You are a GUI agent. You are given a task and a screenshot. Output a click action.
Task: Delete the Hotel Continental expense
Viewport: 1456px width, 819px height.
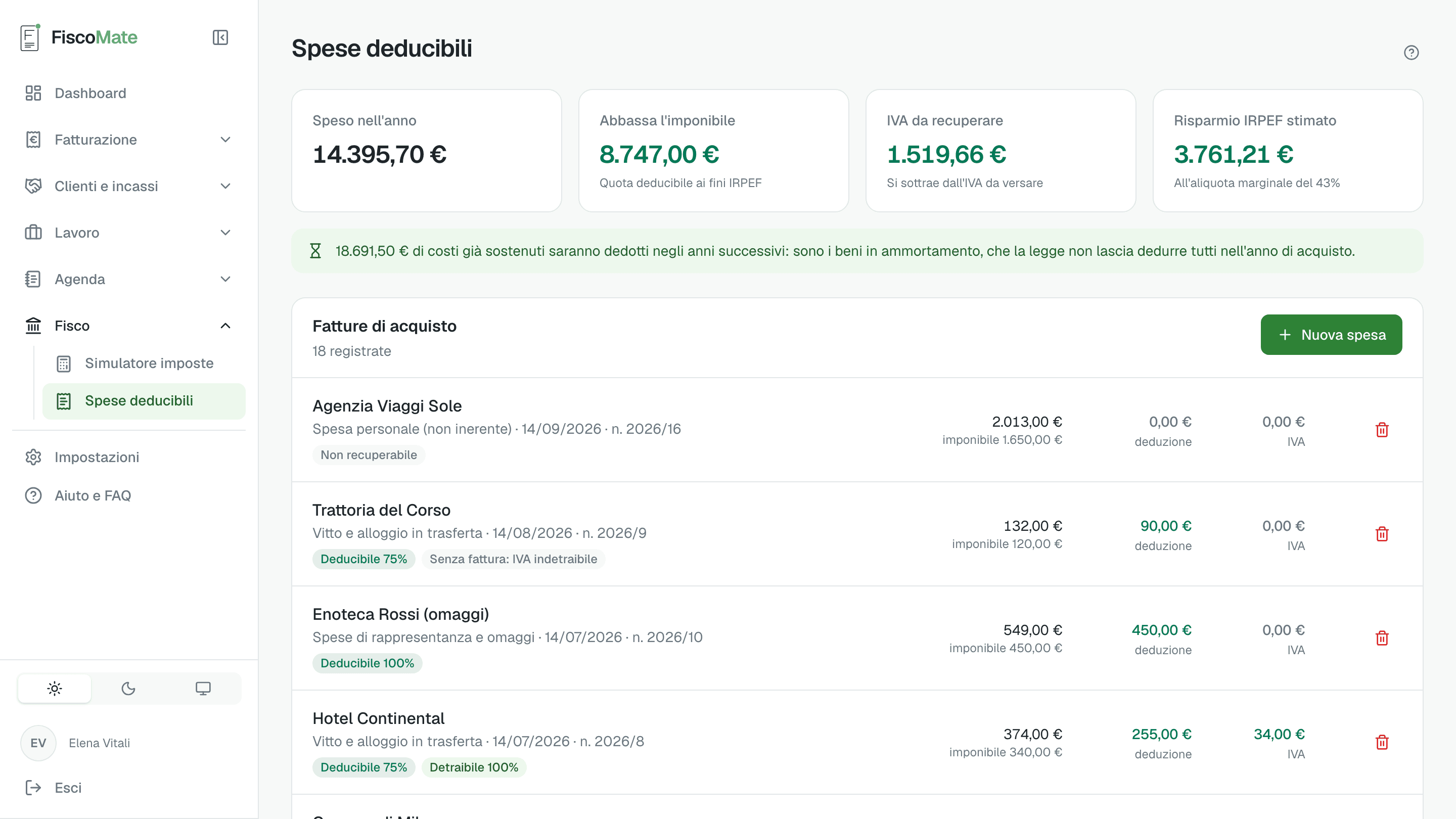point(1382,742)
